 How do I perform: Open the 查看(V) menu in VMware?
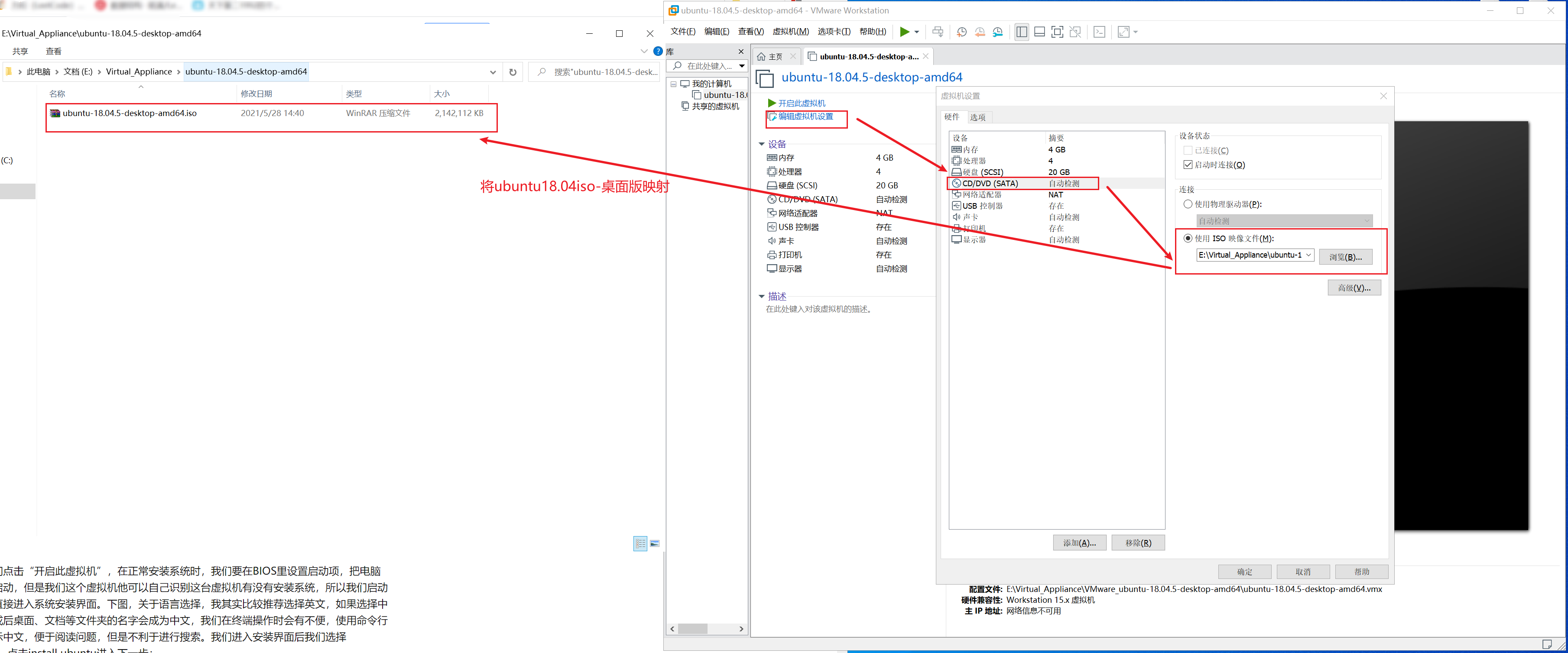[750, 32]
